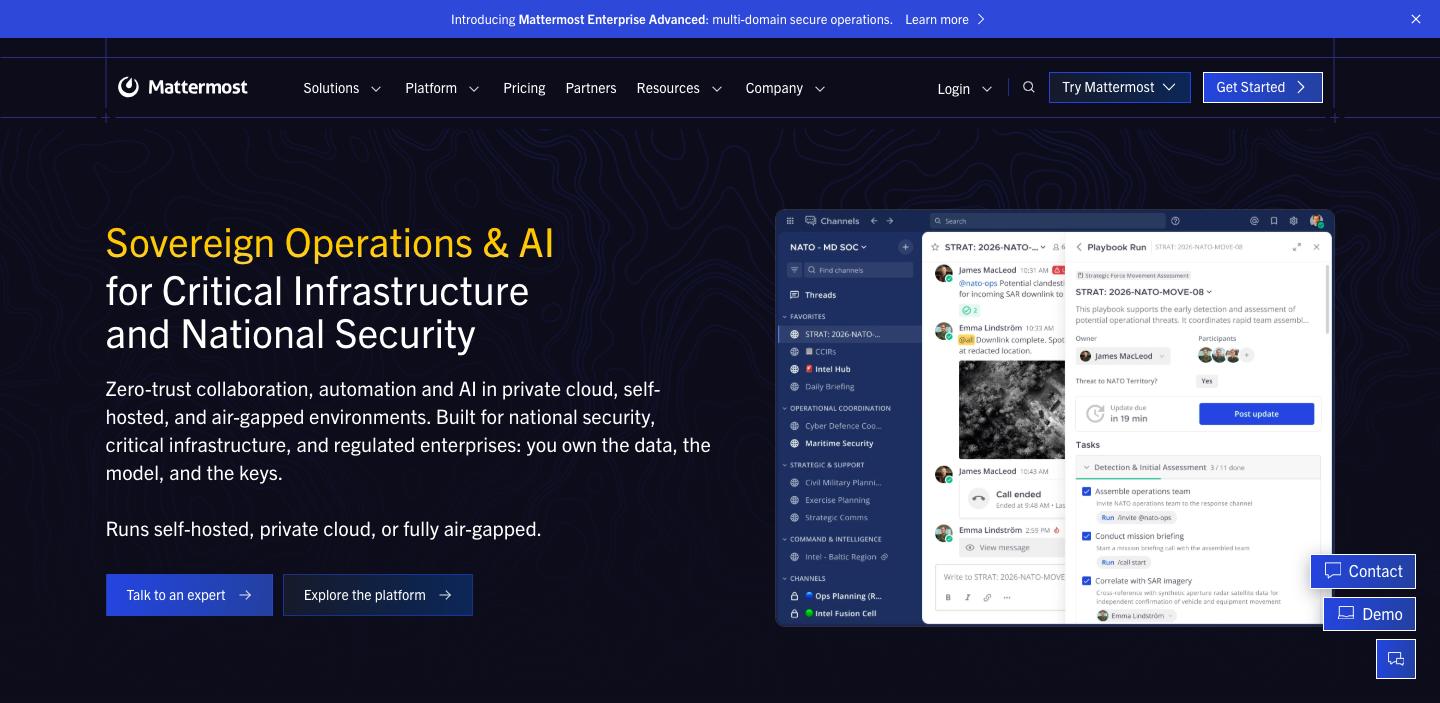Click the Playbook Run panel scrollbar
The width and height of the screenshot is (1440, 703).
click(x=1327, y=300)
